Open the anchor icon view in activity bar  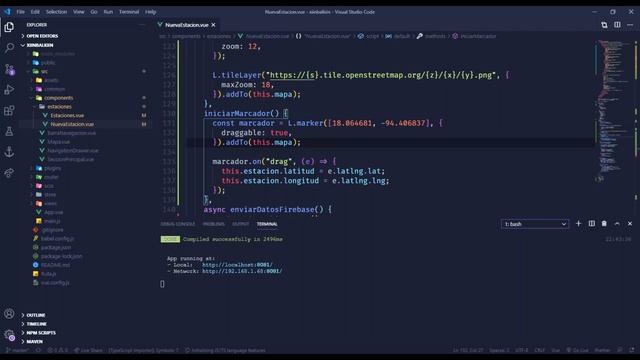tap(9, 152)
